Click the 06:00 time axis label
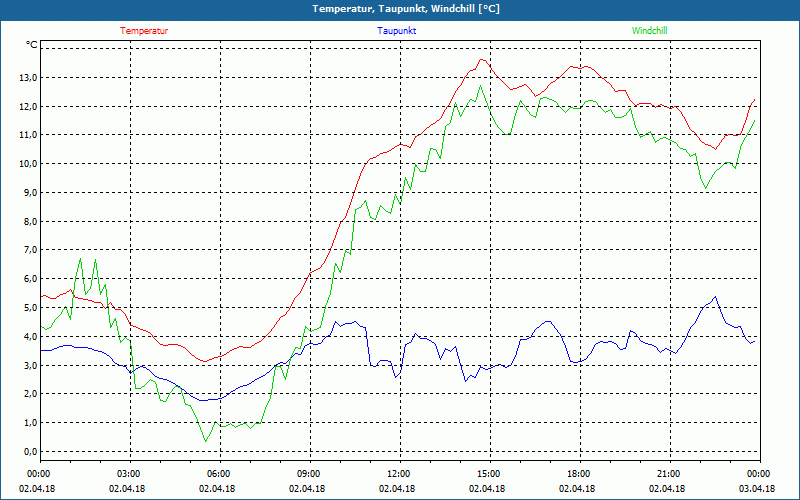 (x=218, y=474)
